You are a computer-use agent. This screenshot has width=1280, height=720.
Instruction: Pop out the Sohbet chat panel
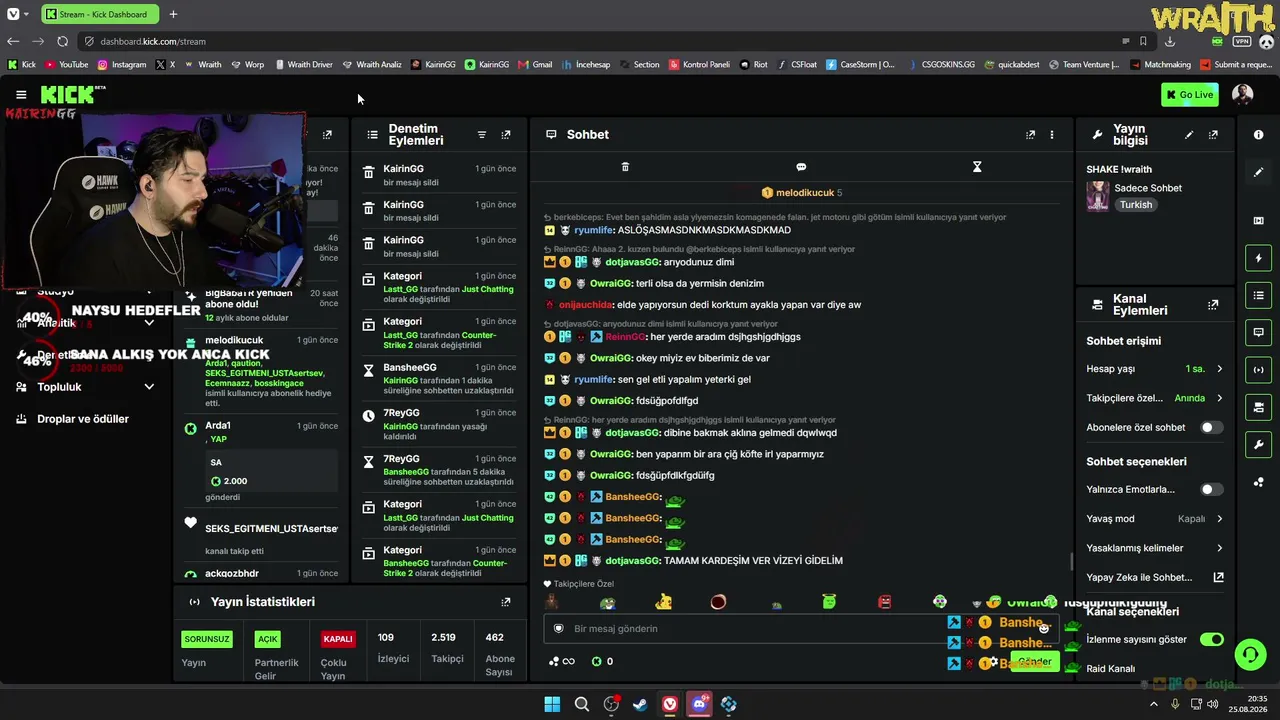1030,135
